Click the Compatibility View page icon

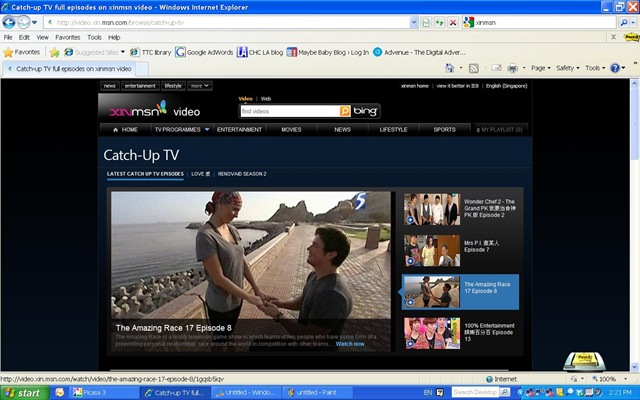pyautogui.click(x=426, y=22)
